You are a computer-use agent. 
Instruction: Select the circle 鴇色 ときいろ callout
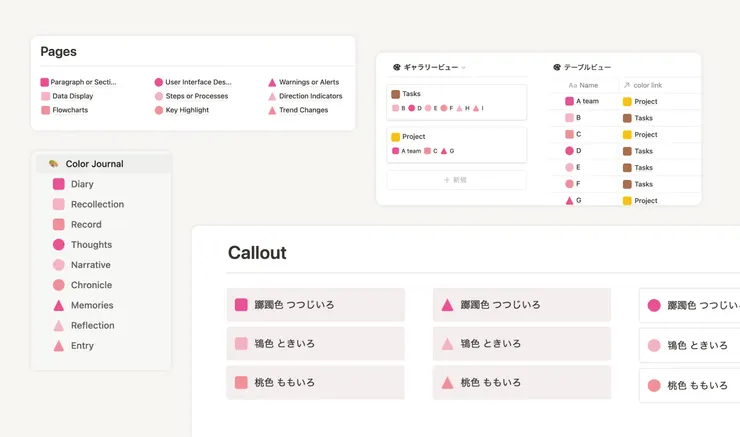coord(690,345)
